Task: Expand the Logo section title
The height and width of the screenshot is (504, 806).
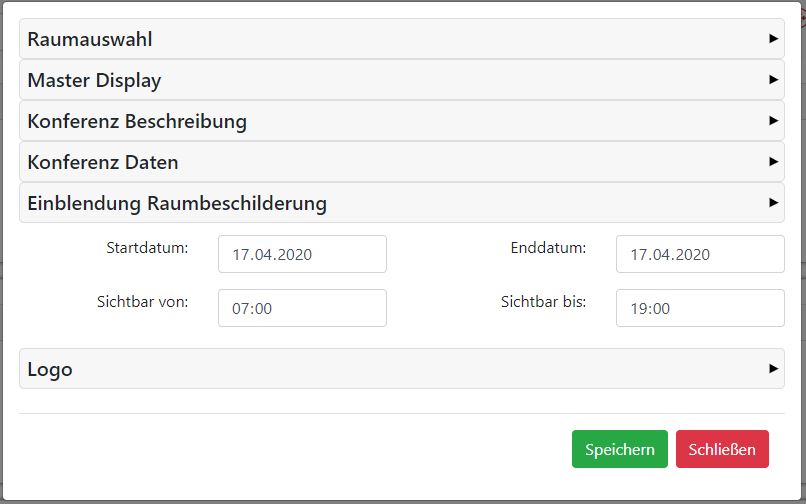Action: 50,370
